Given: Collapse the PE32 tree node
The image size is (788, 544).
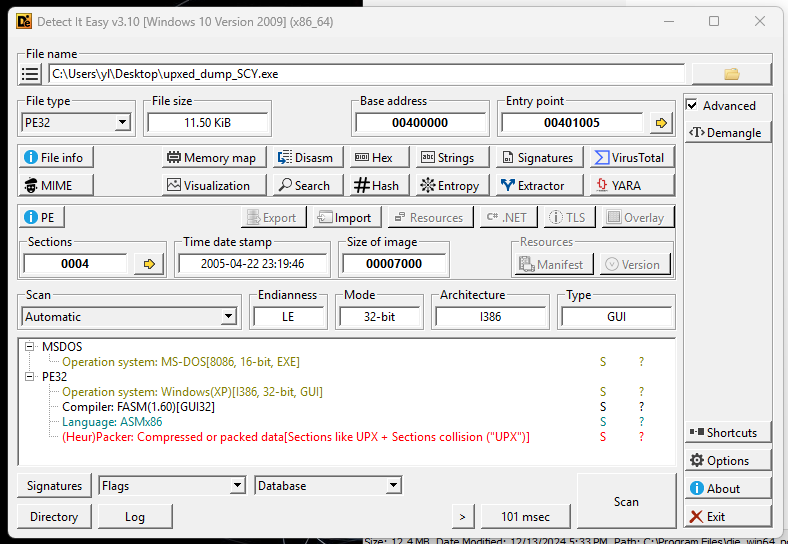Looking at the screenshot, I should coord(30,377).
